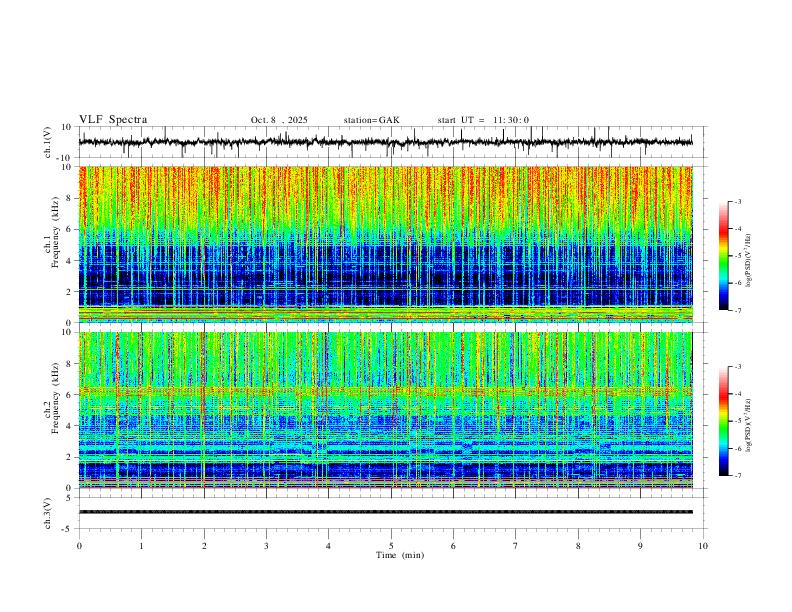Click the ch.1 spectrogram color bar
The image size is (792, 612).
(723, 256)
